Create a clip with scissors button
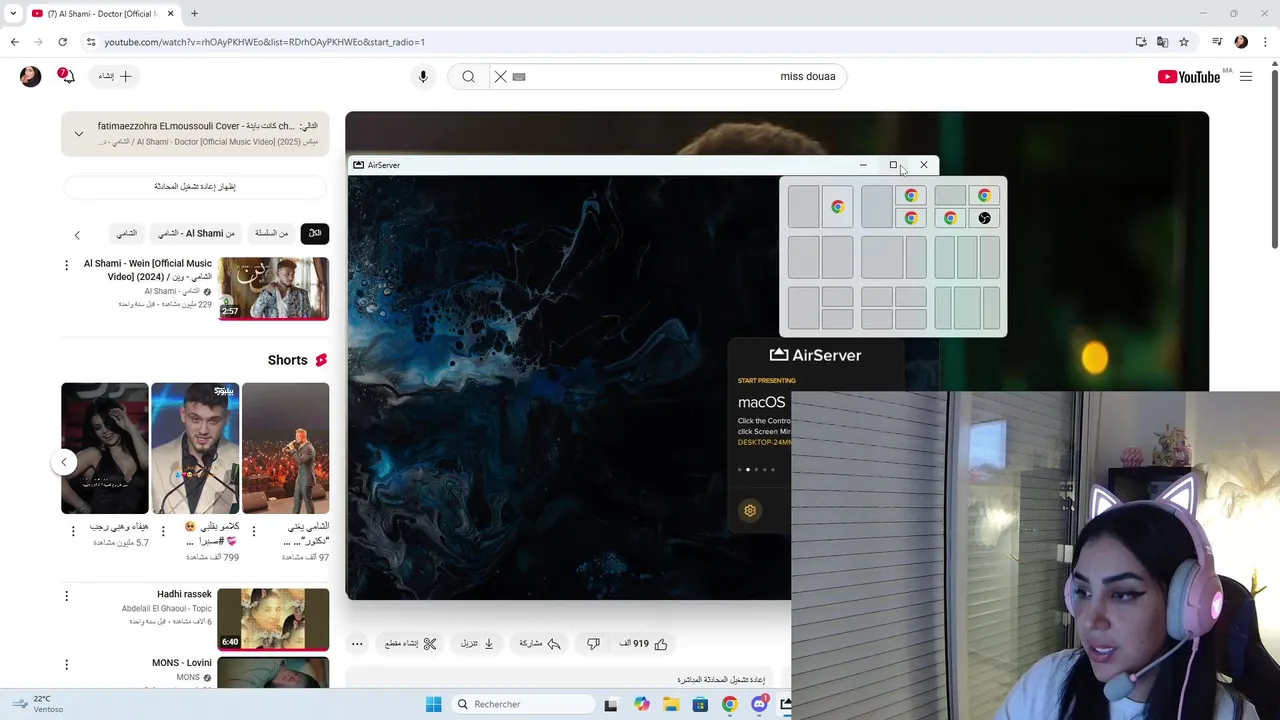 click(411, 644)
